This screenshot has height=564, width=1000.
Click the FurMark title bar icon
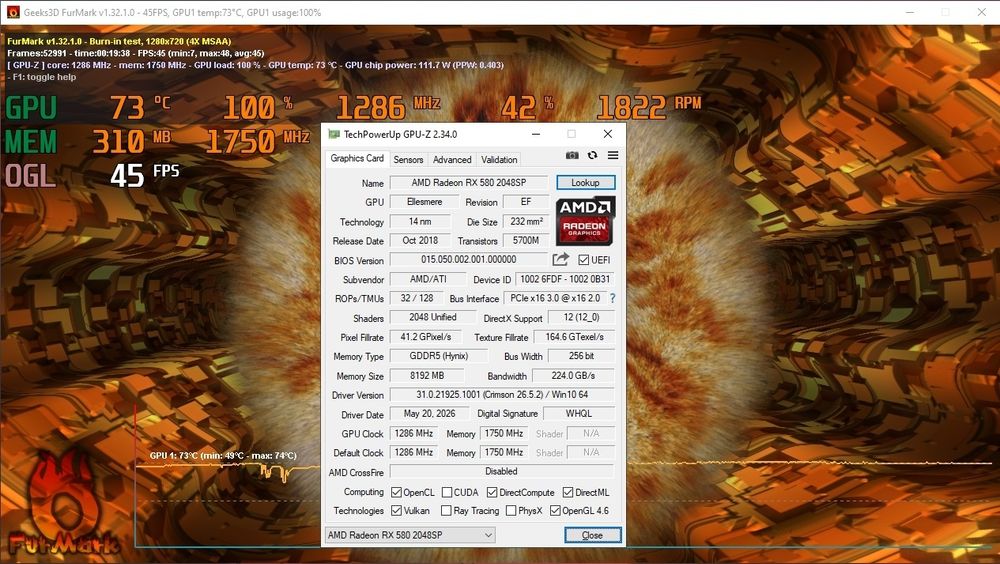[13, 12]
